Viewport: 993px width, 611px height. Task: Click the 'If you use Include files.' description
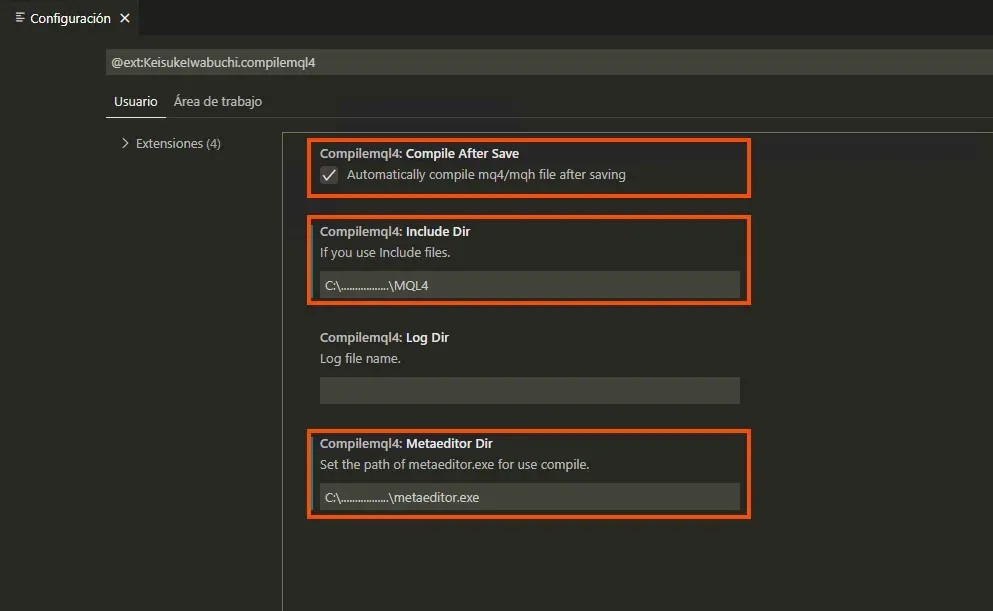click(385, 253)
